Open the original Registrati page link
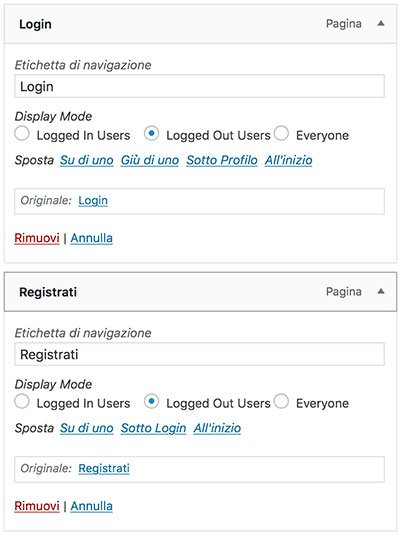This screenshot has width=400, height=535. point(104,468)
